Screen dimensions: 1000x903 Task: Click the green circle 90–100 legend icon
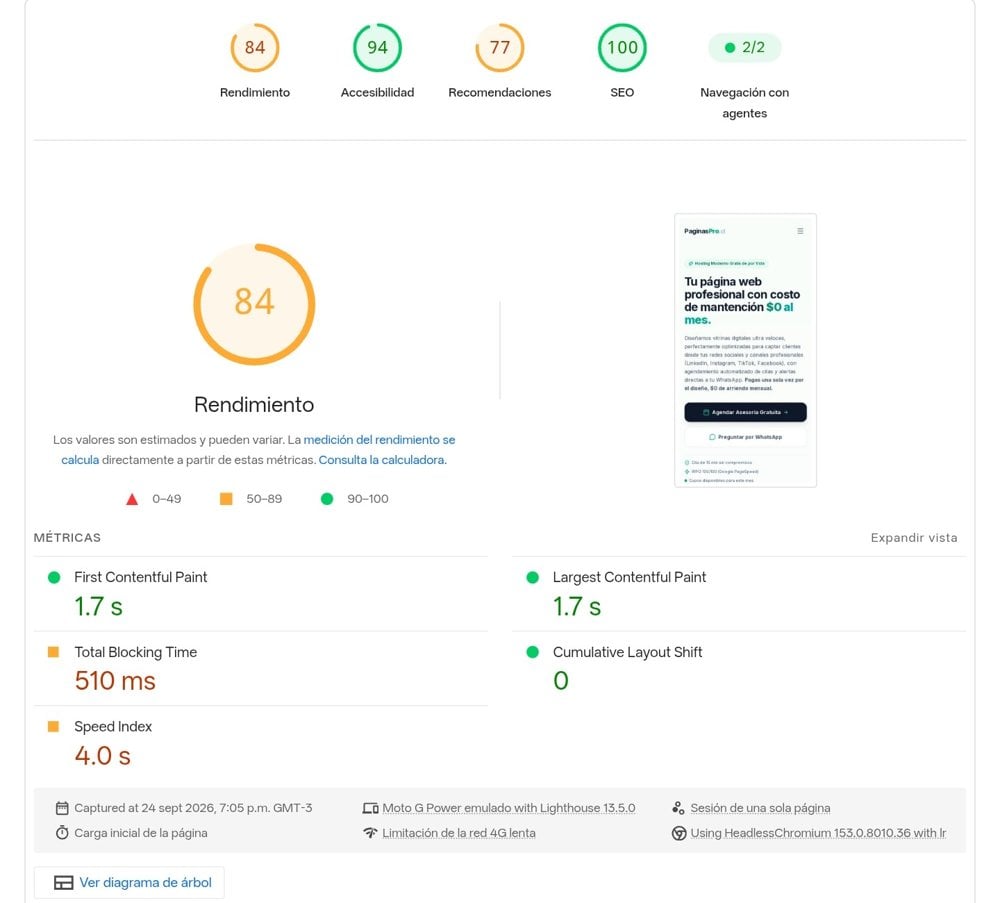click(x=327, y=499)
